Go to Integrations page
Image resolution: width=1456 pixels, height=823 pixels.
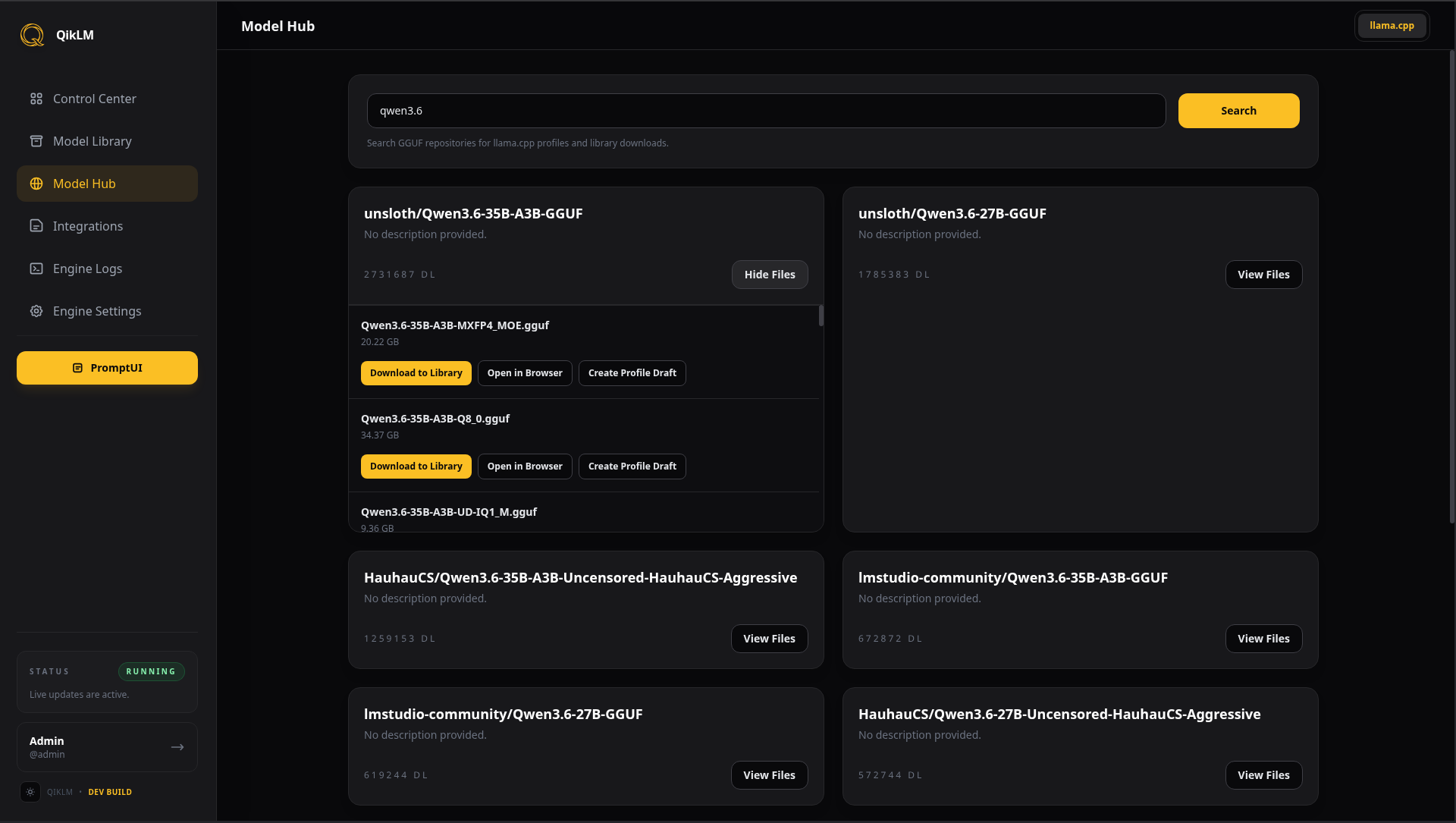click(x=107, y=226)
